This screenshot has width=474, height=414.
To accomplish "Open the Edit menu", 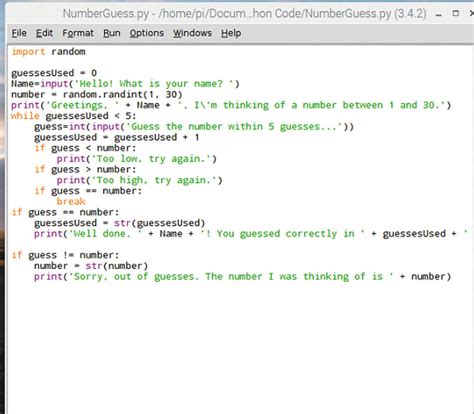I will point(44,33).
